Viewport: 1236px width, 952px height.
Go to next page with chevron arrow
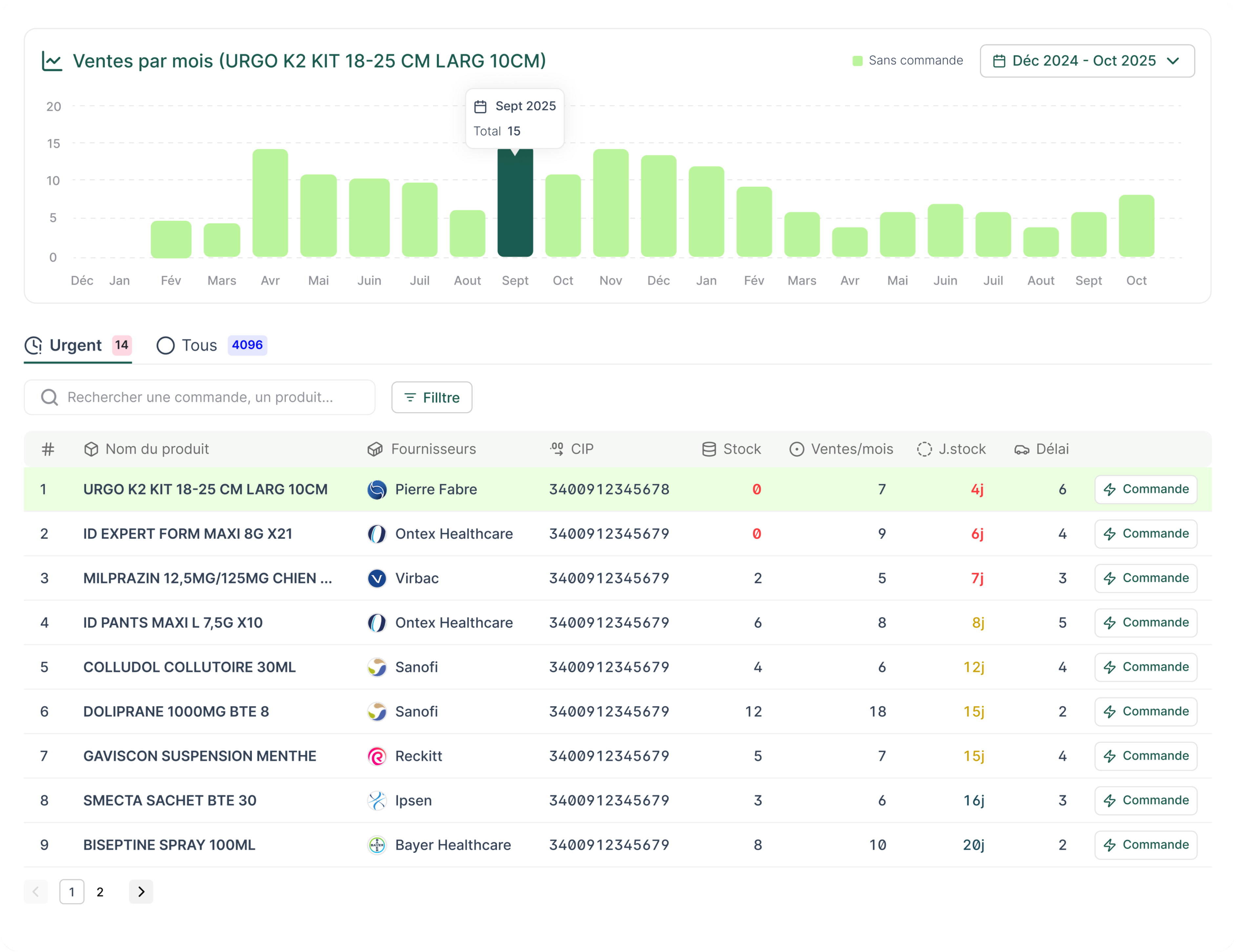141,892
